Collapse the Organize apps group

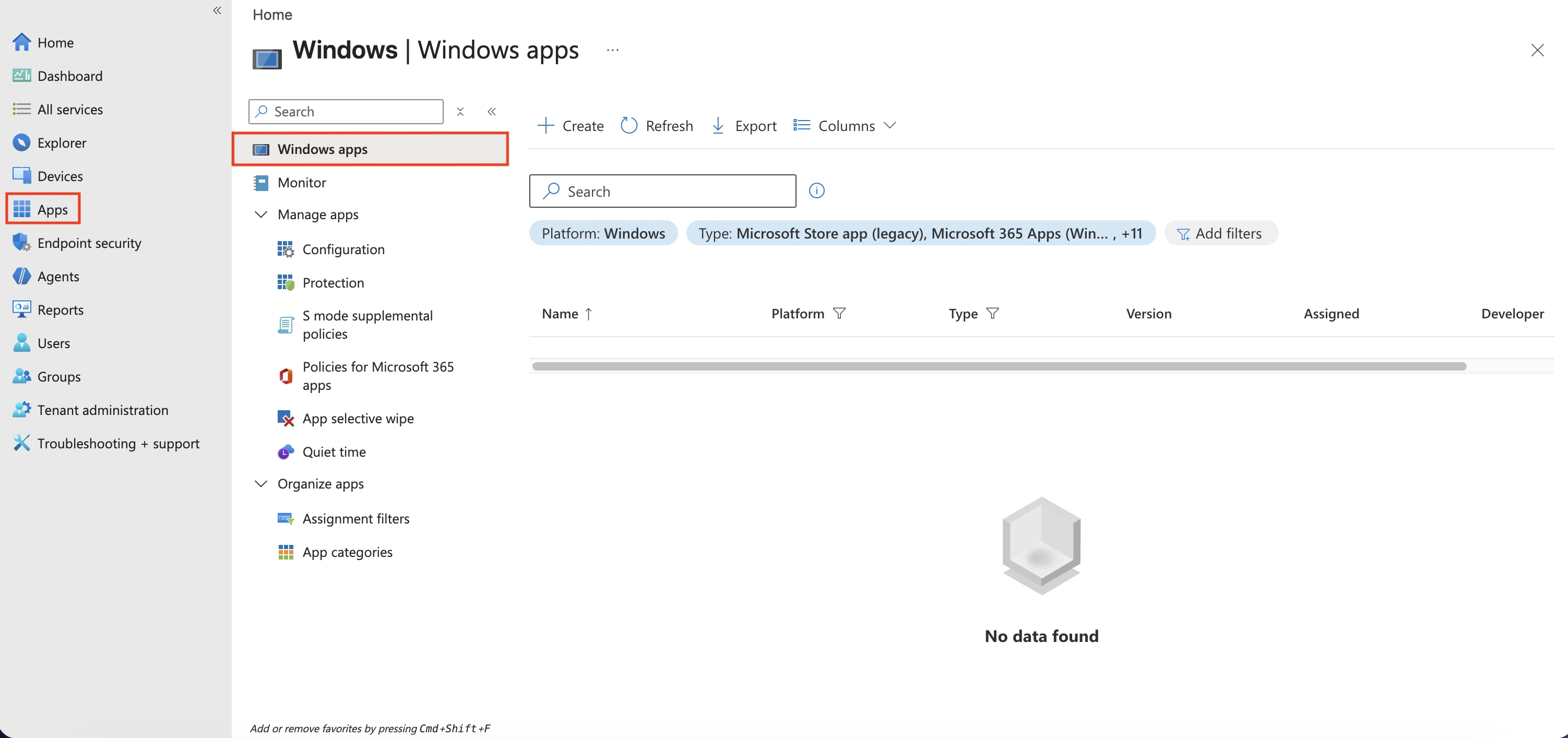pyautogui.click(x=260, y=484)
